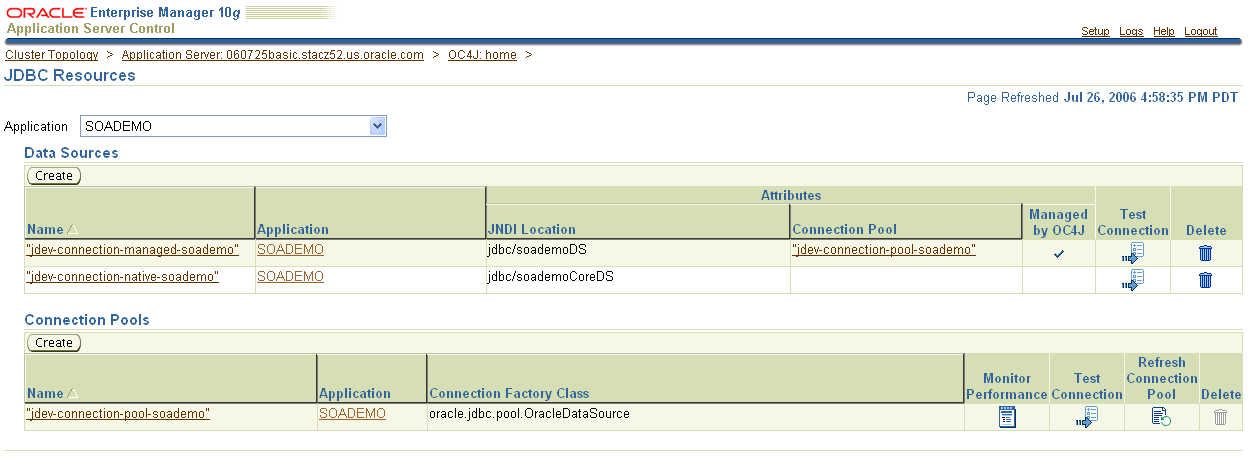Open SOADEMO application link in Connection Pools row

coord(352,413)
